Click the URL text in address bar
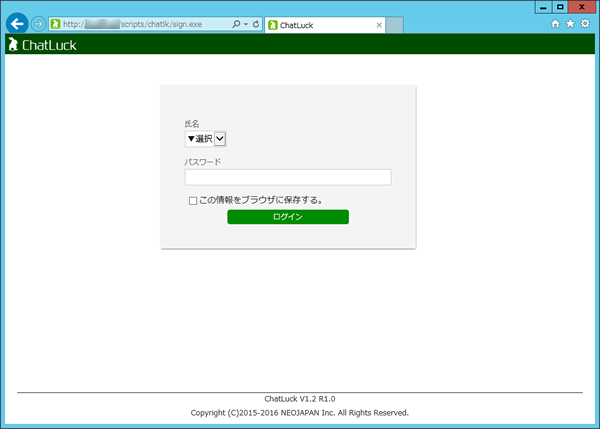The height and width of the screenshot is (429, 600). 132,24
